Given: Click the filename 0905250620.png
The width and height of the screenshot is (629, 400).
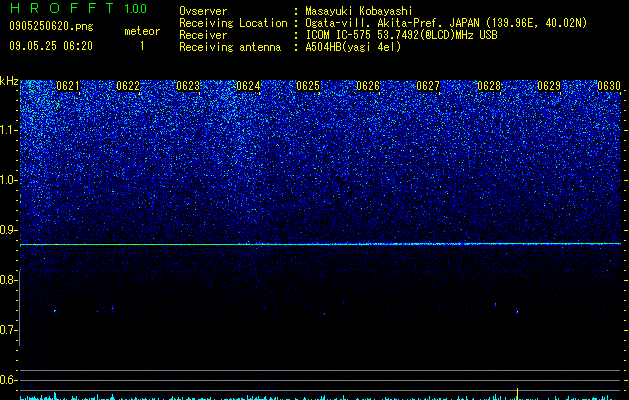Looking at the screenshot, I should [51, 26].
